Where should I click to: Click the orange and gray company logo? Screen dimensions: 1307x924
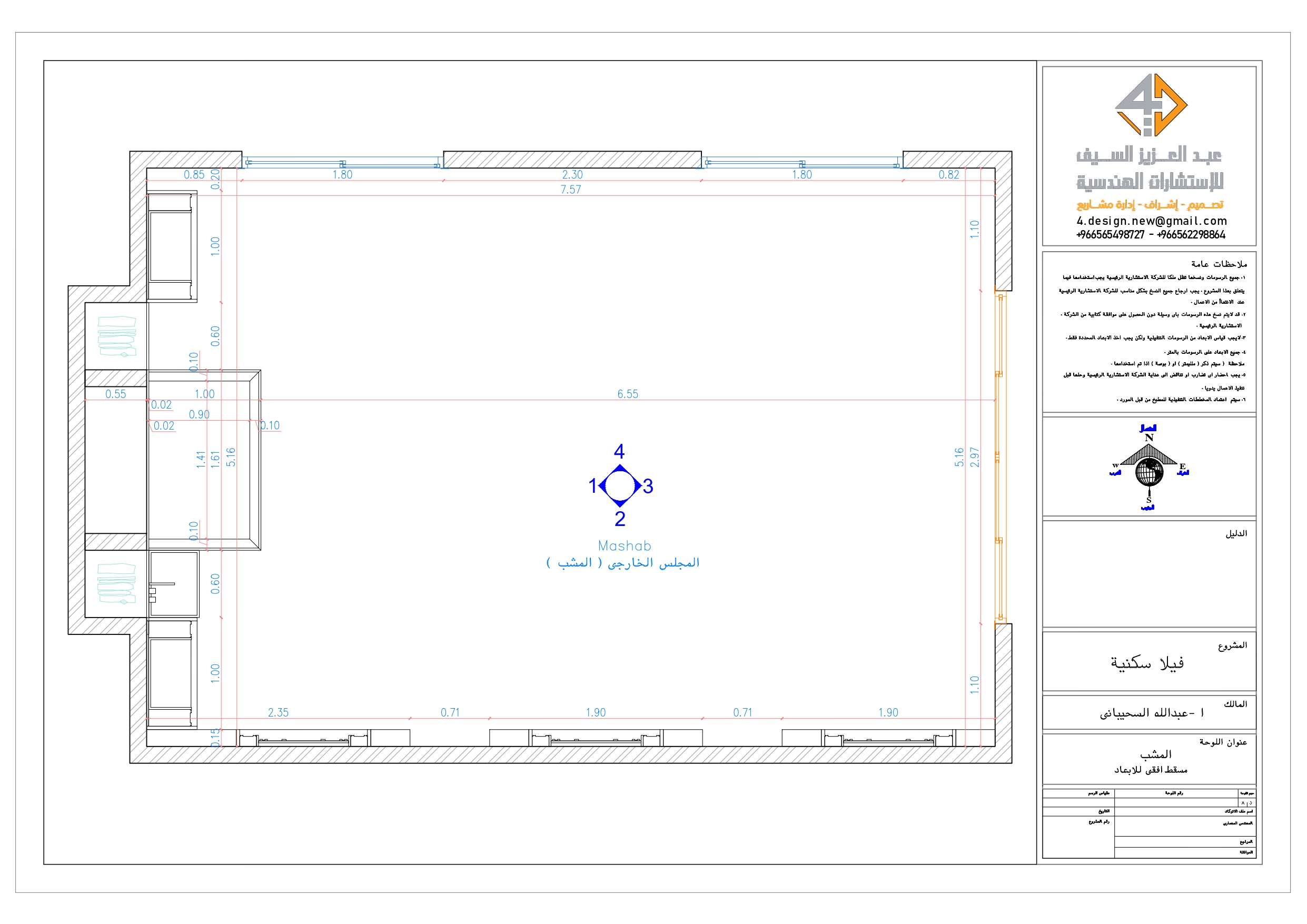point(1151,105)
